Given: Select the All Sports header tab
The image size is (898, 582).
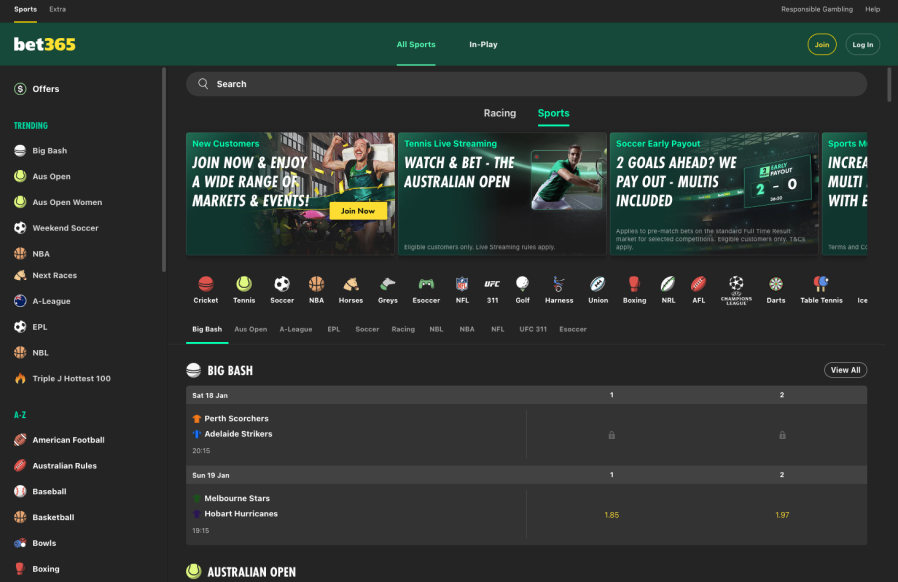Looking at the screenshot, I should (416, 44).
